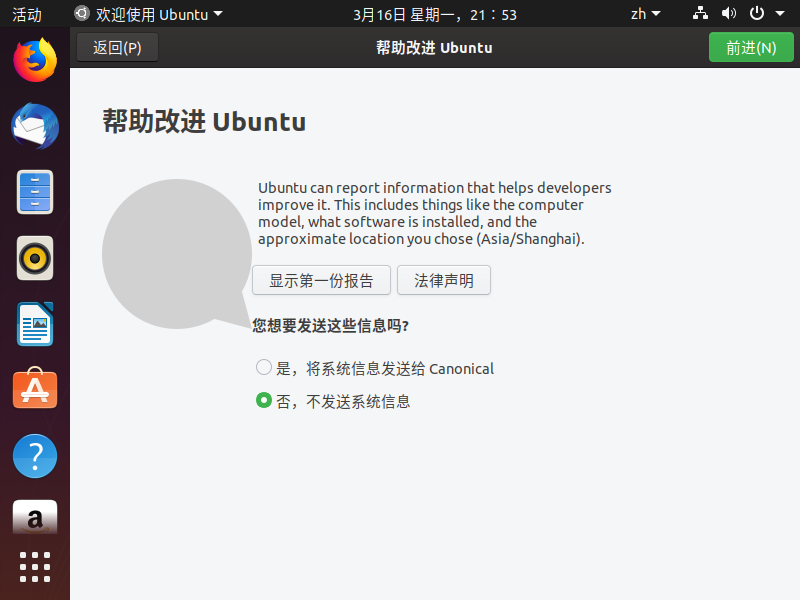Select 是，将系统信息发送给 Canonical
The width and height of the screenshot is (800, 600).
[x=375, y=368]
